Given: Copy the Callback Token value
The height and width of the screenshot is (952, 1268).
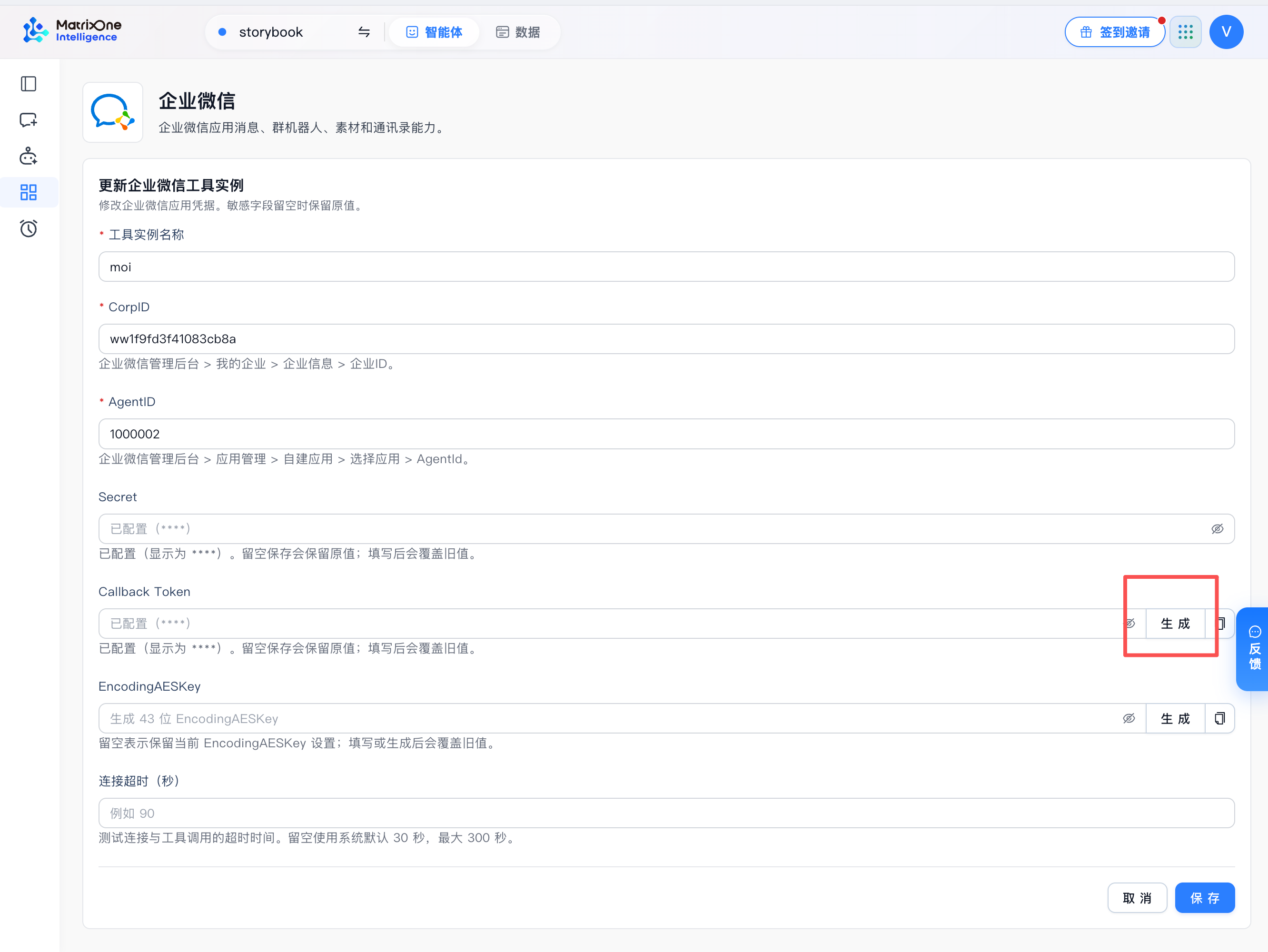Looking at the screenshot, I should [x=1220, y=624].
